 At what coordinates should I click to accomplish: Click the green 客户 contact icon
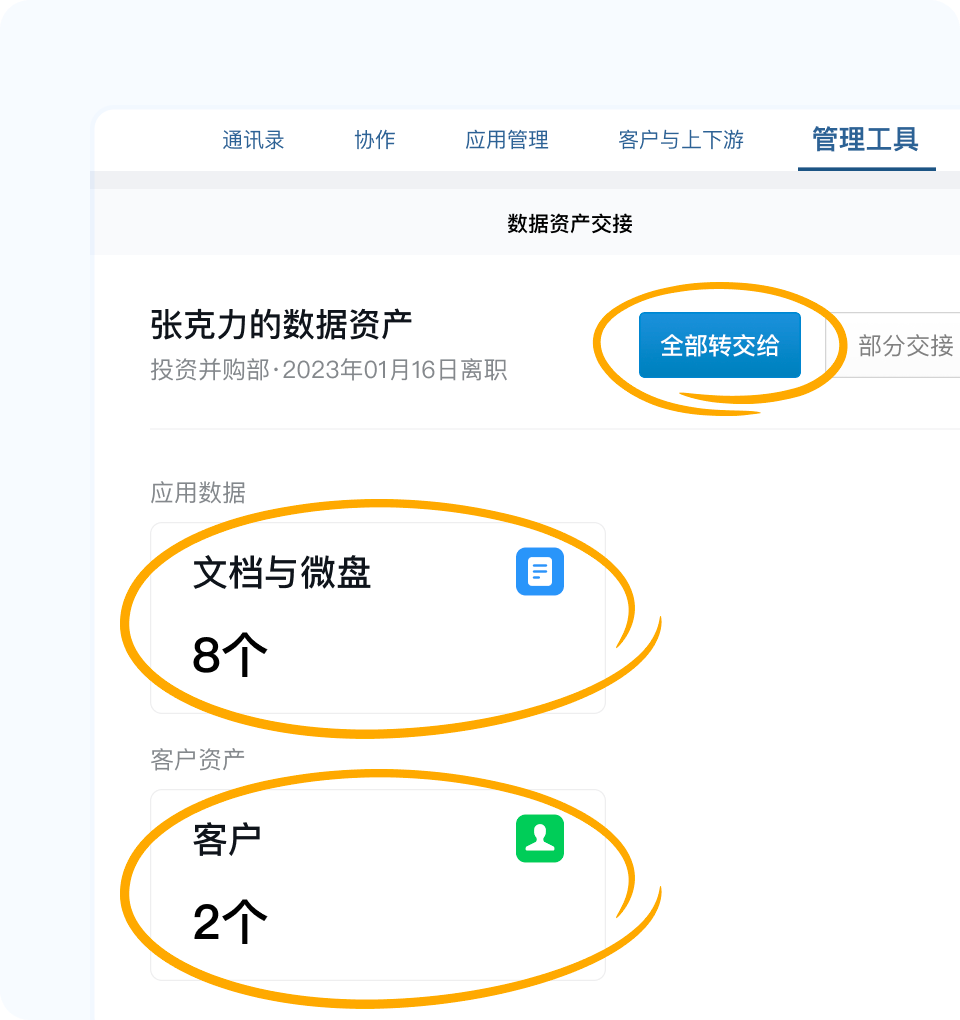tap(539, 836)
